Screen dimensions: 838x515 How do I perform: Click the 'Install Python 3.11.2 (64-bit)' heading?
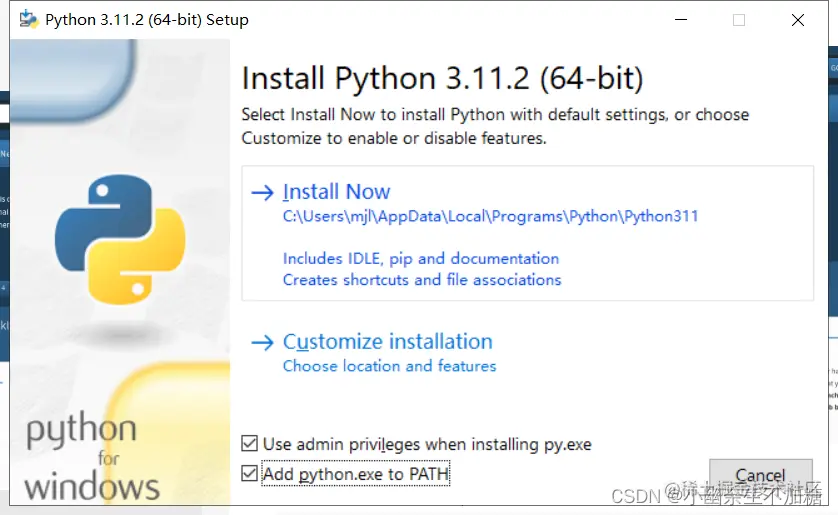pyautogui.click(x=442, y=79)
